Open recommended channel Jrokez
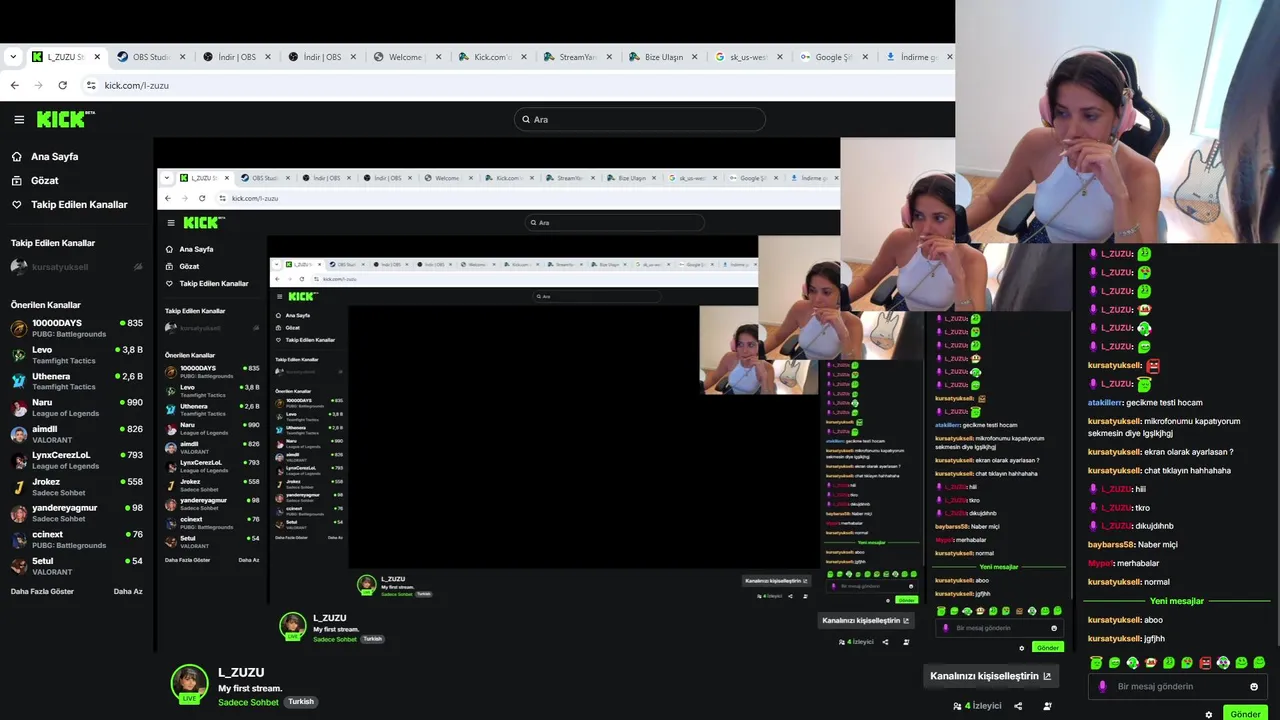The image size is (1280, 720). point(77,487)
